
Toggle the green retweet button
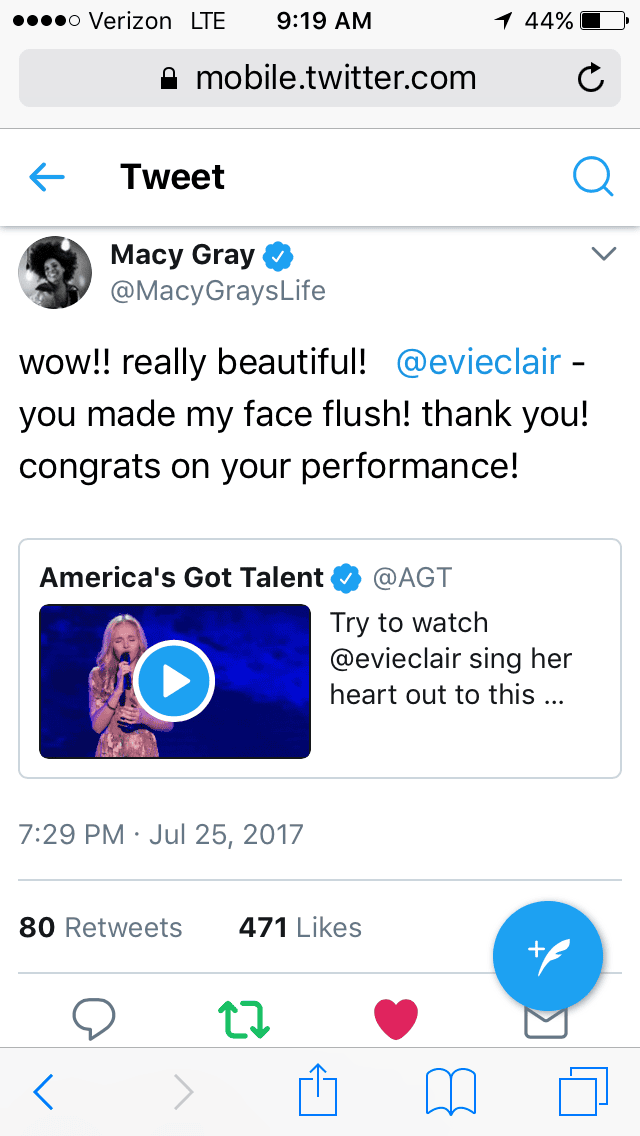pyautogui.click(x=244, y=1017)
